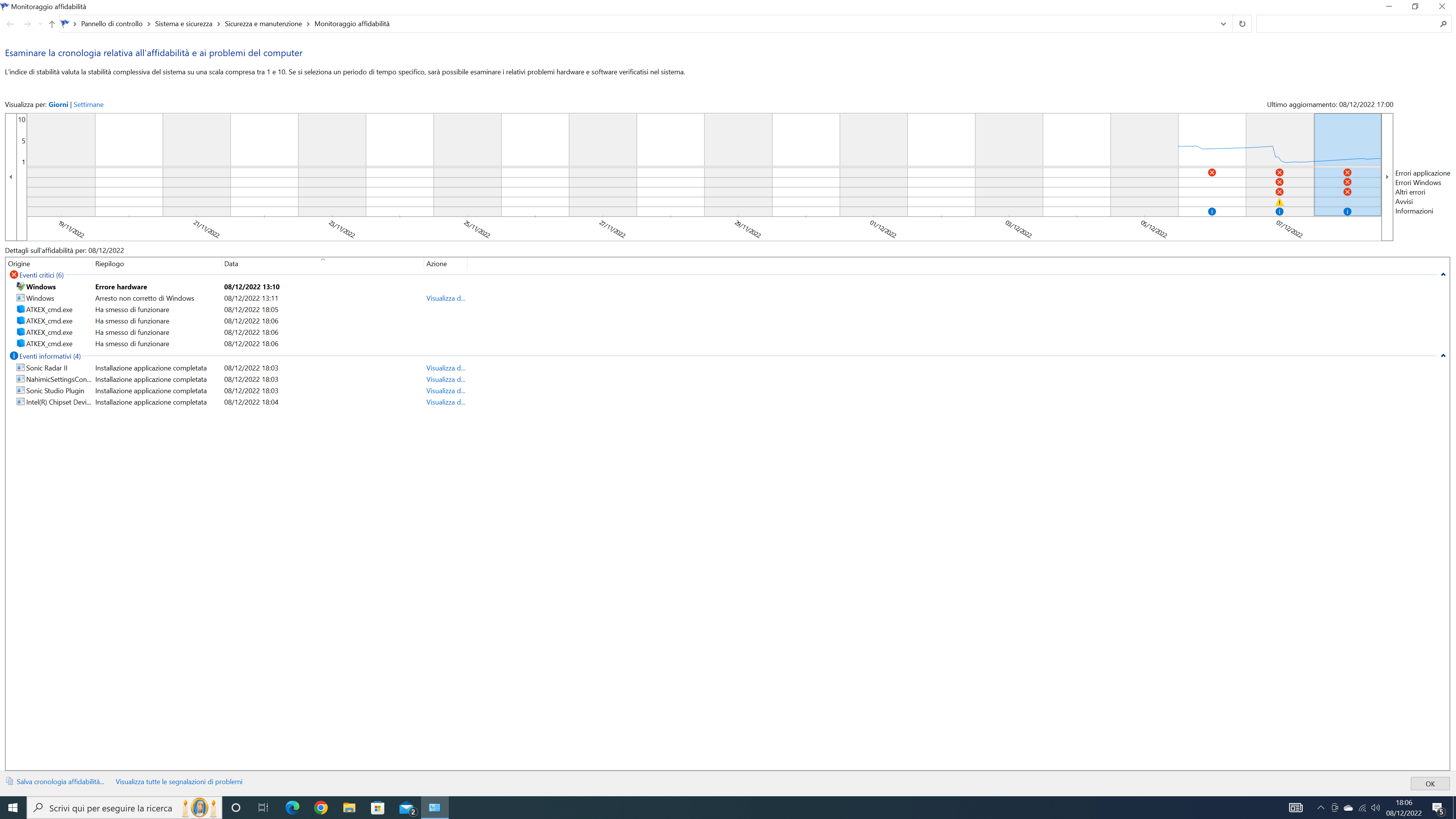Collapse the Eventi critici group
The height and width of the screenshot is (819, 1456).
(1442, 275)
